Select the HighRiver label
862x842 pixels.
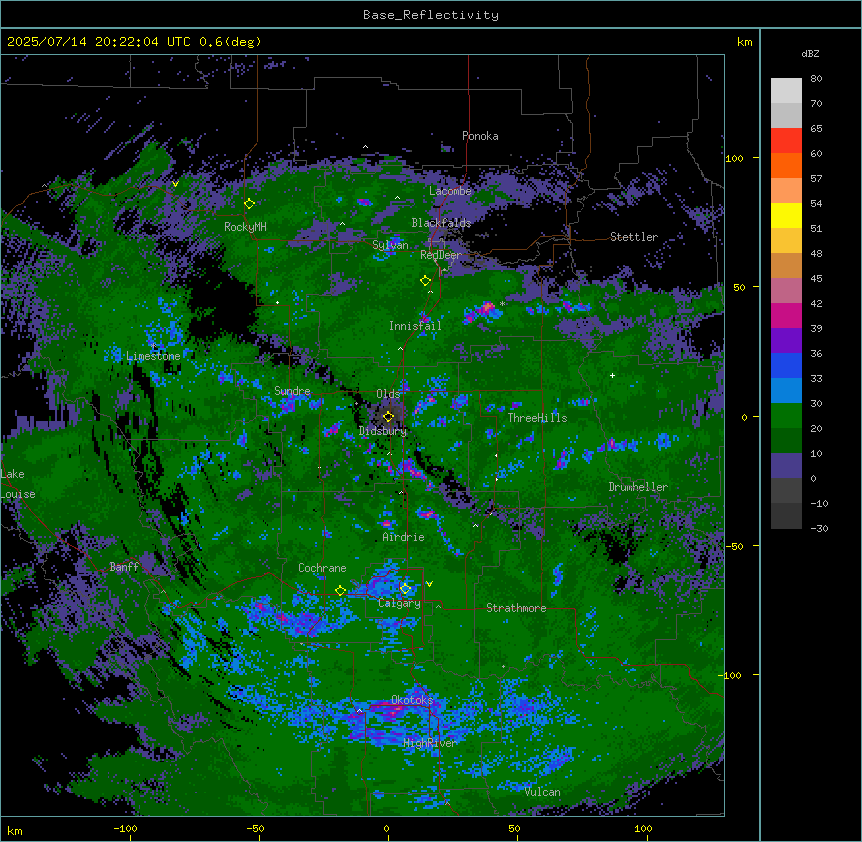[429, 743]
